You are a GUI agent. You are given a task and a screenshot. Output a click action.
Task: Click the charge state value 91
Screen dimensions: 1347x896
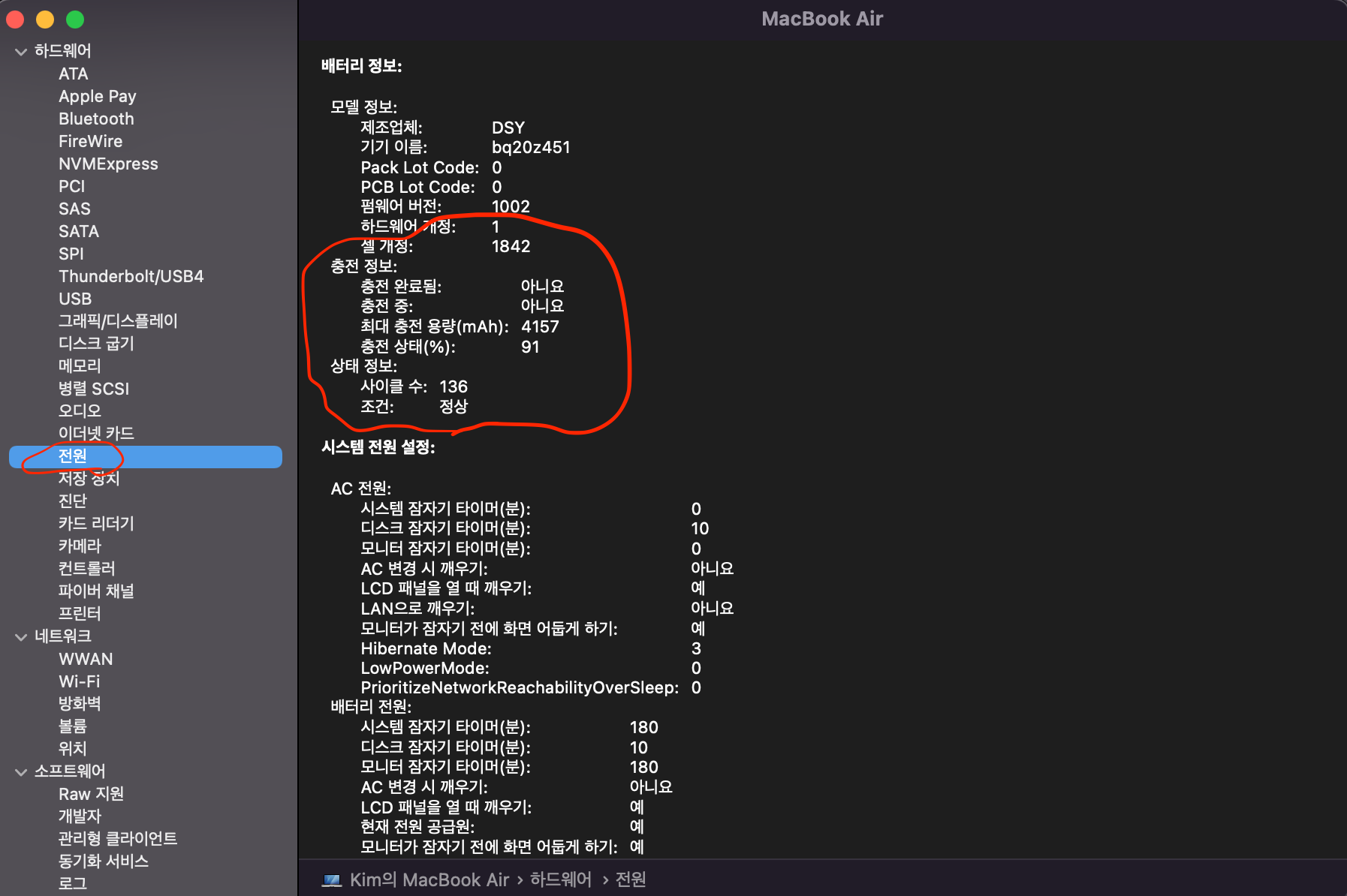click(530, 347)
